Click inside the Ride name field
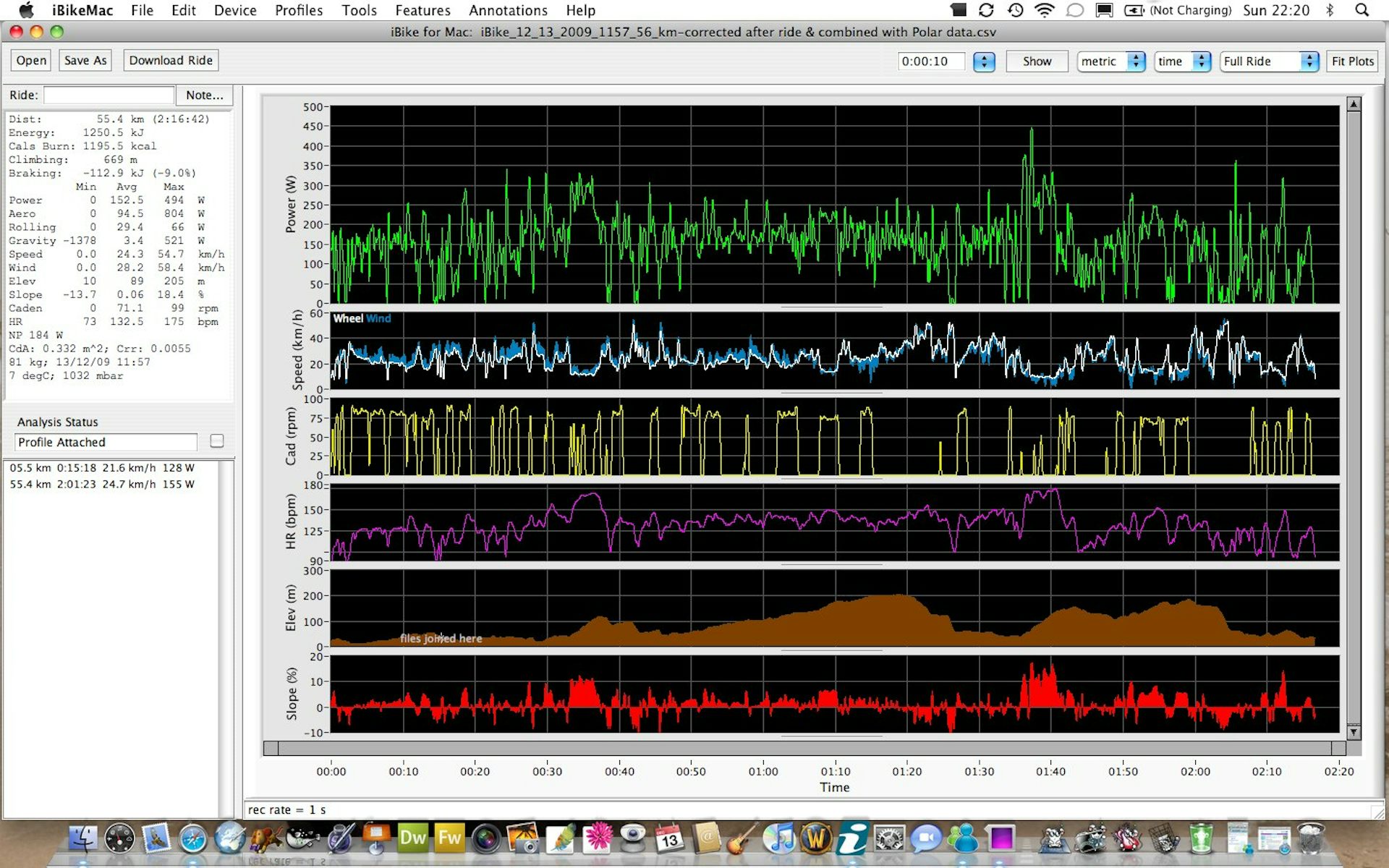 coord(109,95)
